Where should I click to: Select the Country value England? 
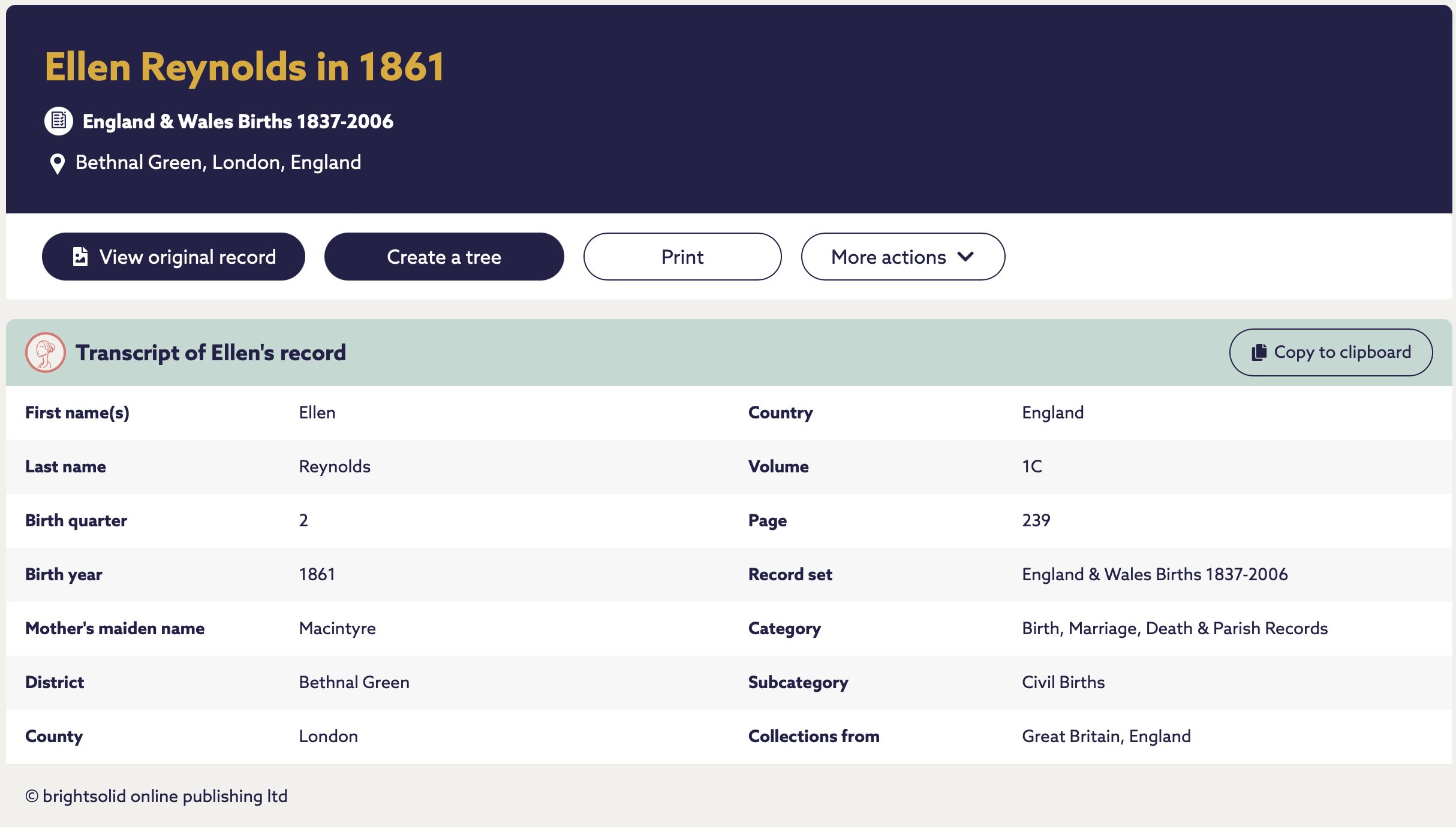(1052, 412)
